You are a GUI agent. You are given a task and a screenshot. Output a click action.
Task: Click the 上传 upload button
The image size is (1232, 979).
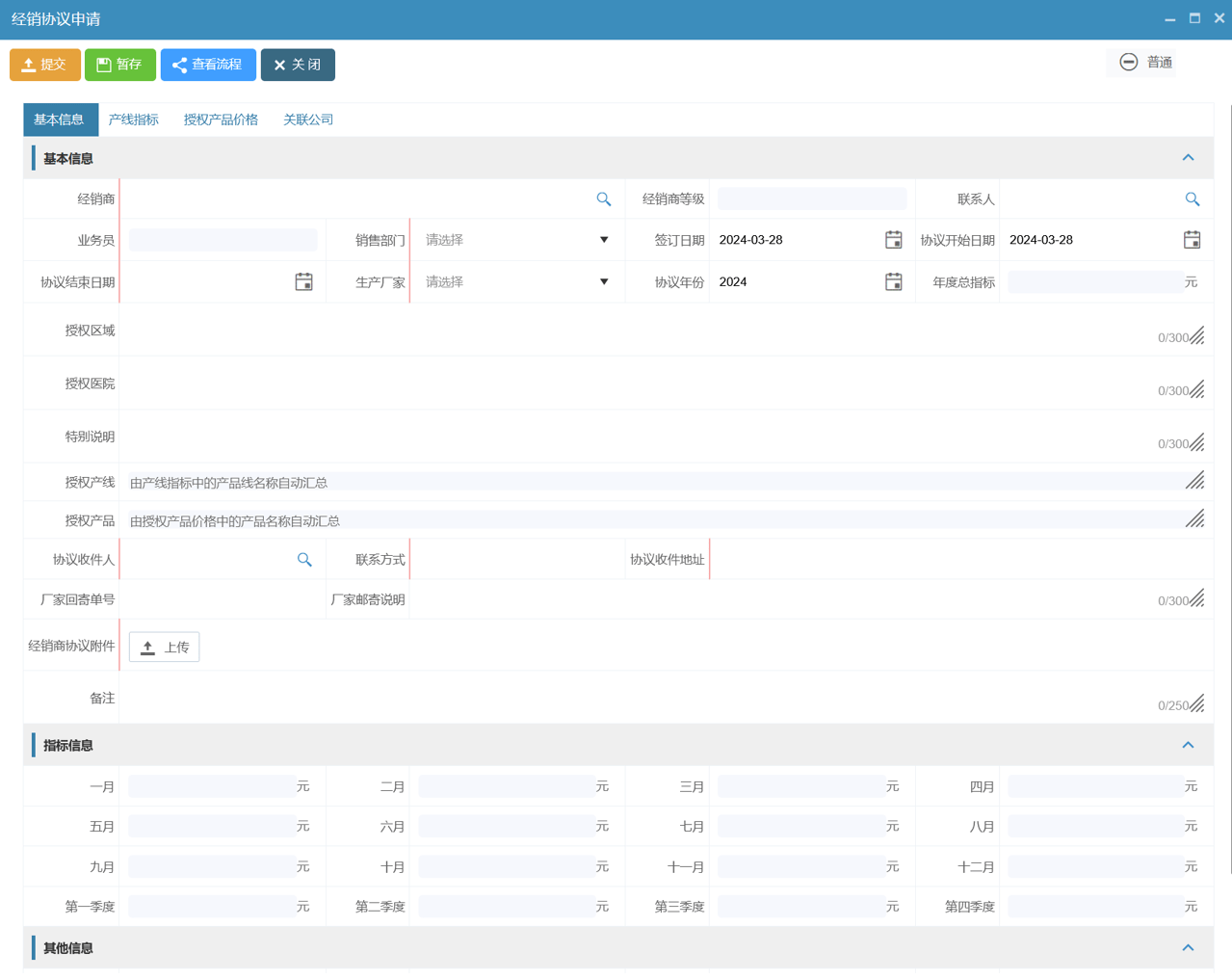point(165,648)
